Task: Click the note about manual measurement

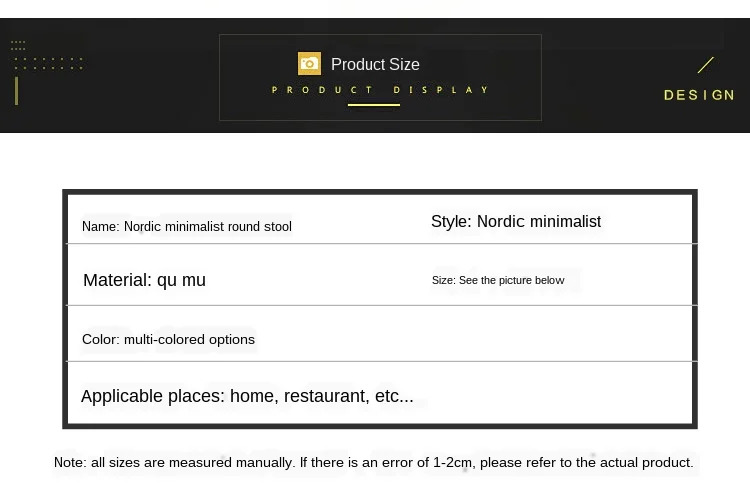Action: click(x=374, y=463)
